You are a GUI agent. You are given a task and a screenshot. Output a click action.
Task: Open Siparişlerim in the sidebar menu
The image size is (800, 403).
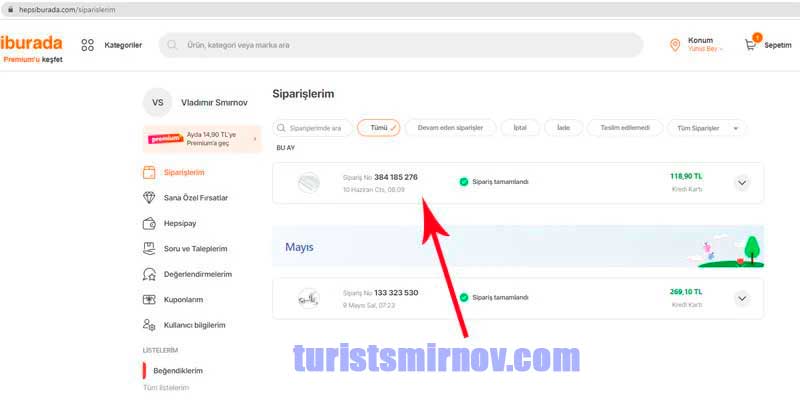pos(184,172)
